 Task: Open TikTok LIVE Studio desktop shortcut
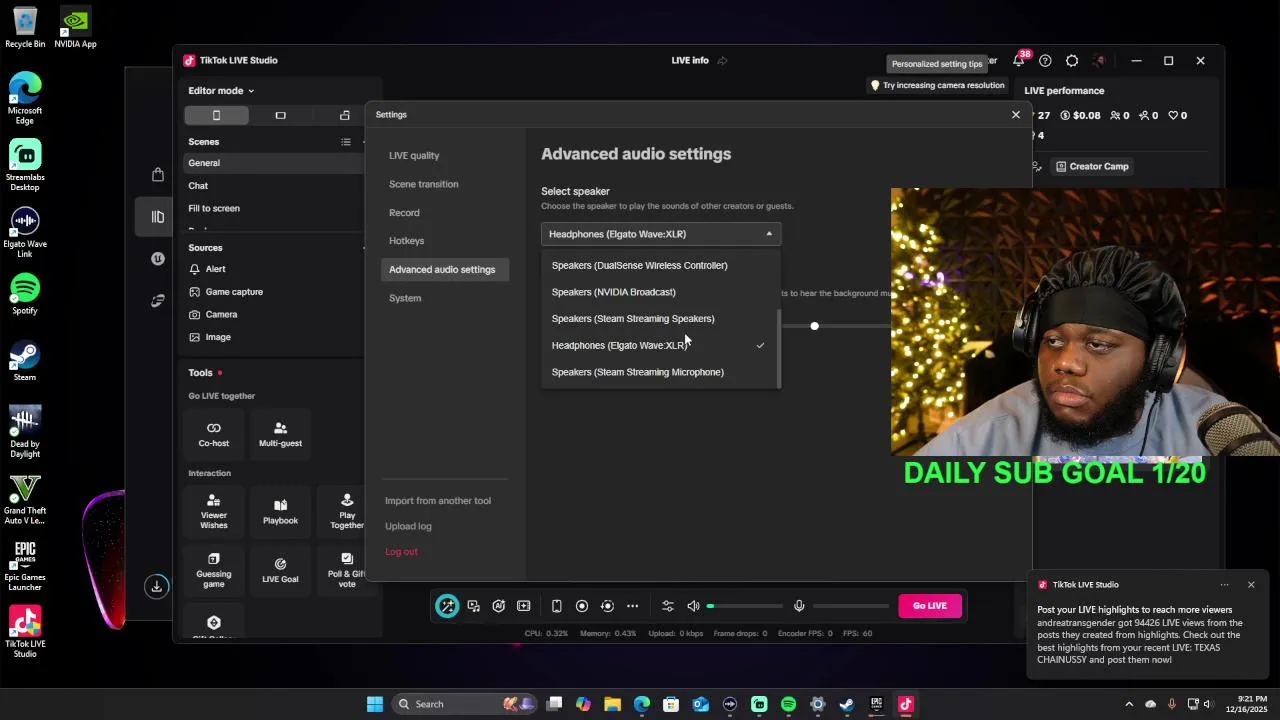pos(25,632)
